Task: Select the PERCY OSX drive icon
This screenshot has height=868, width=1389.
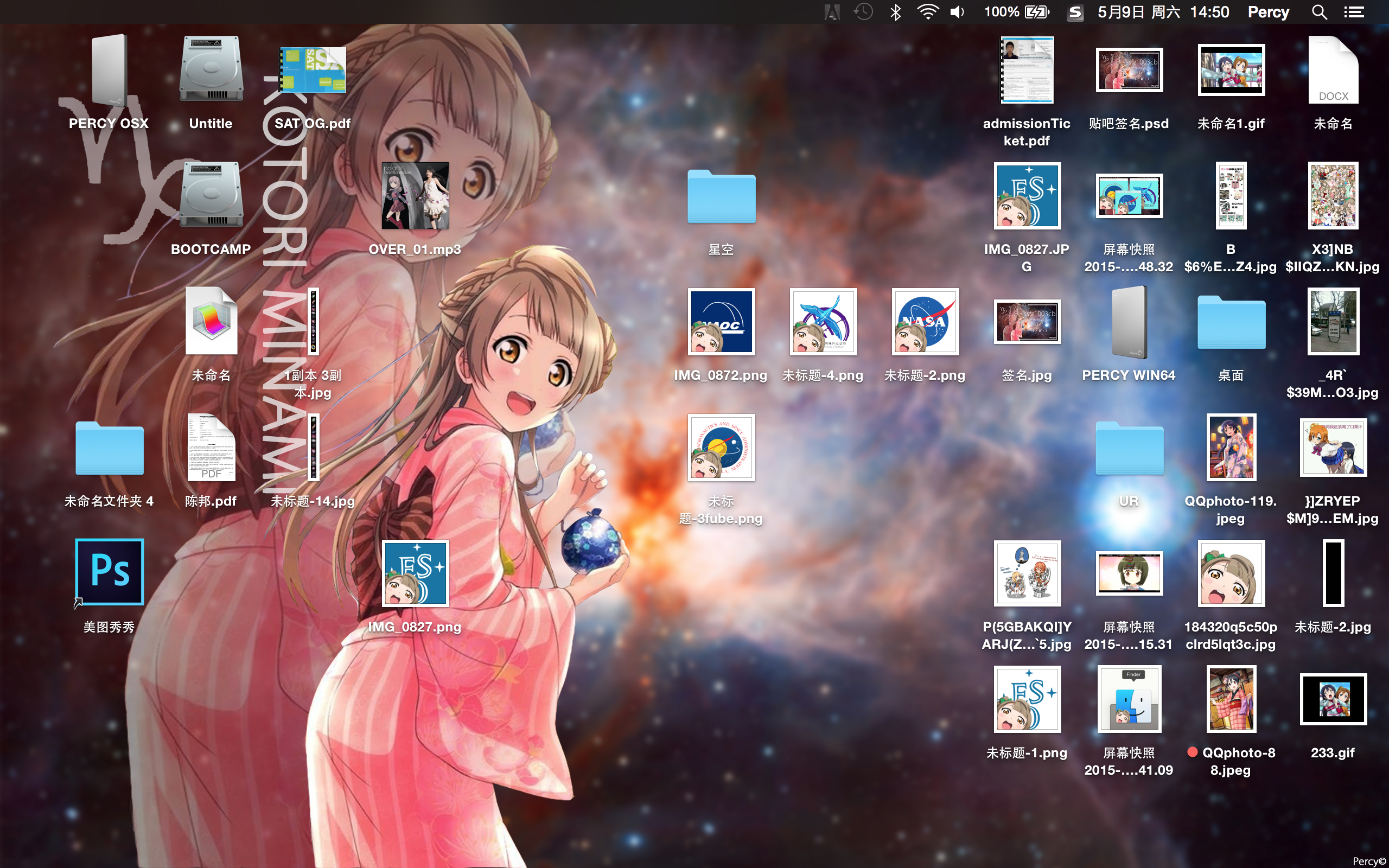Action: (109, 70)
